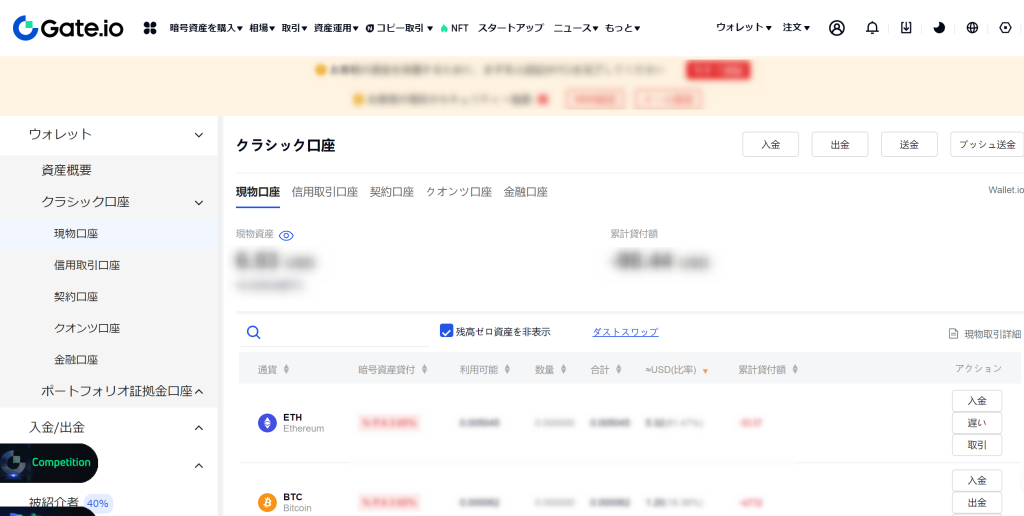Open the four-dot apps grid icon
This screenshot has width=1024, height=516.
click(x=150, y=28)
